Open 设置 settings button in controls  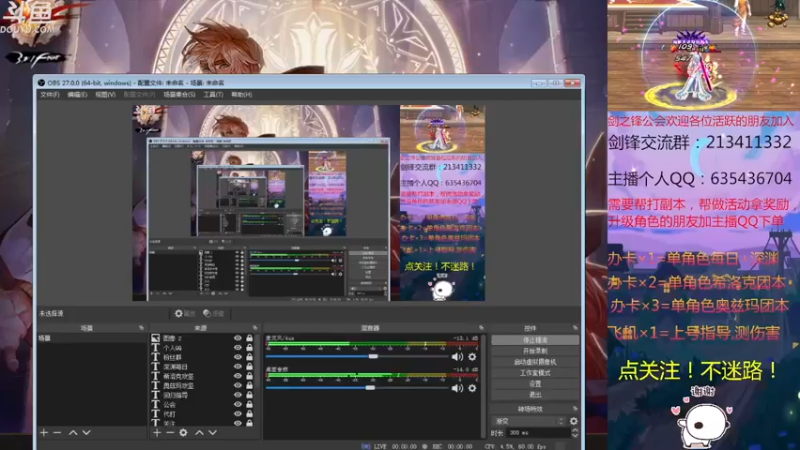click(x=535, y=384)
